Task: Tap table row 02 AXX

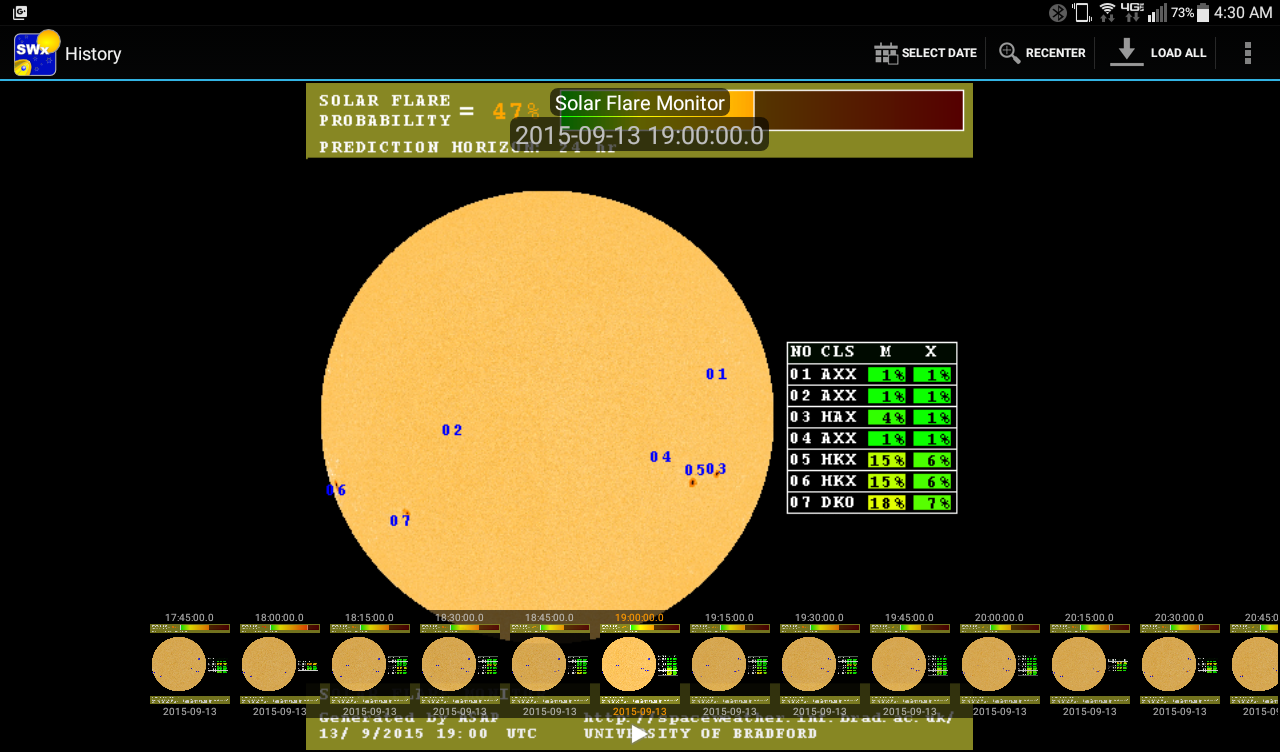Action: (x=872, y=396)
